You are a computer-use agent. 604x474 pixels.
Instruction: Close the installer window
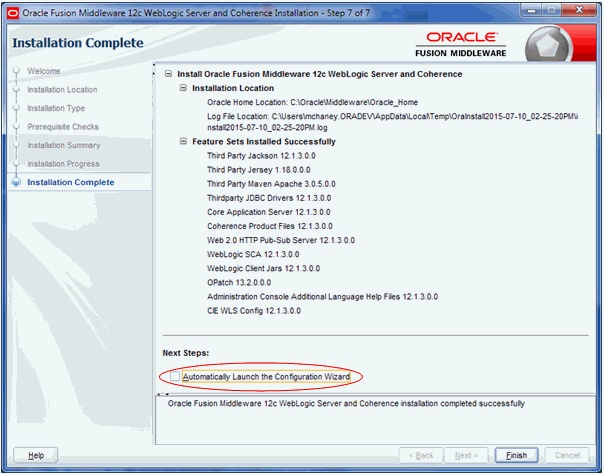click(x=579, y=11)
